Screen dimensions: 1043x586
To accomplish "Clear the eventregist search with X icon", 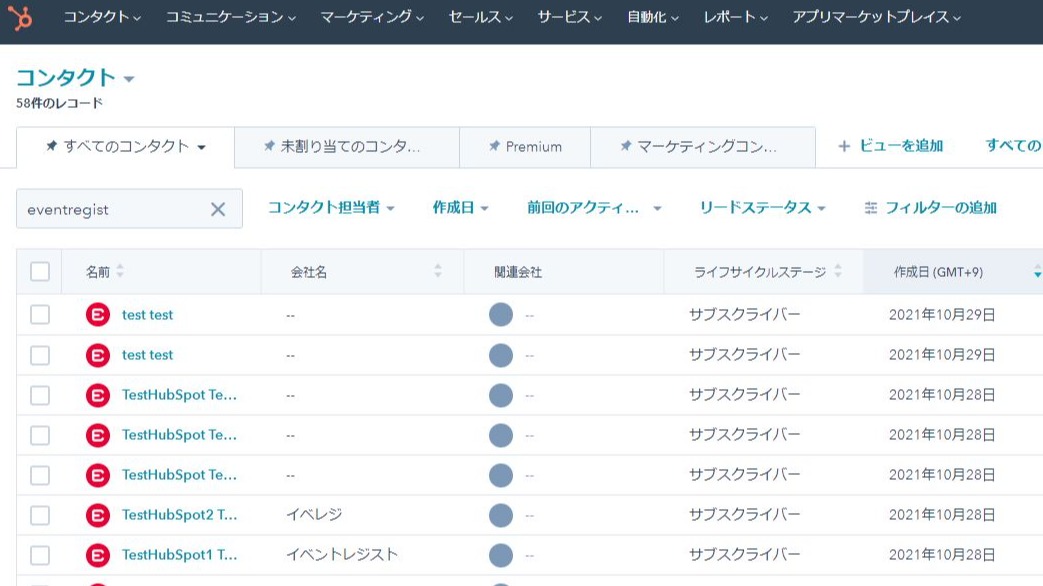I will pos(218,209).
